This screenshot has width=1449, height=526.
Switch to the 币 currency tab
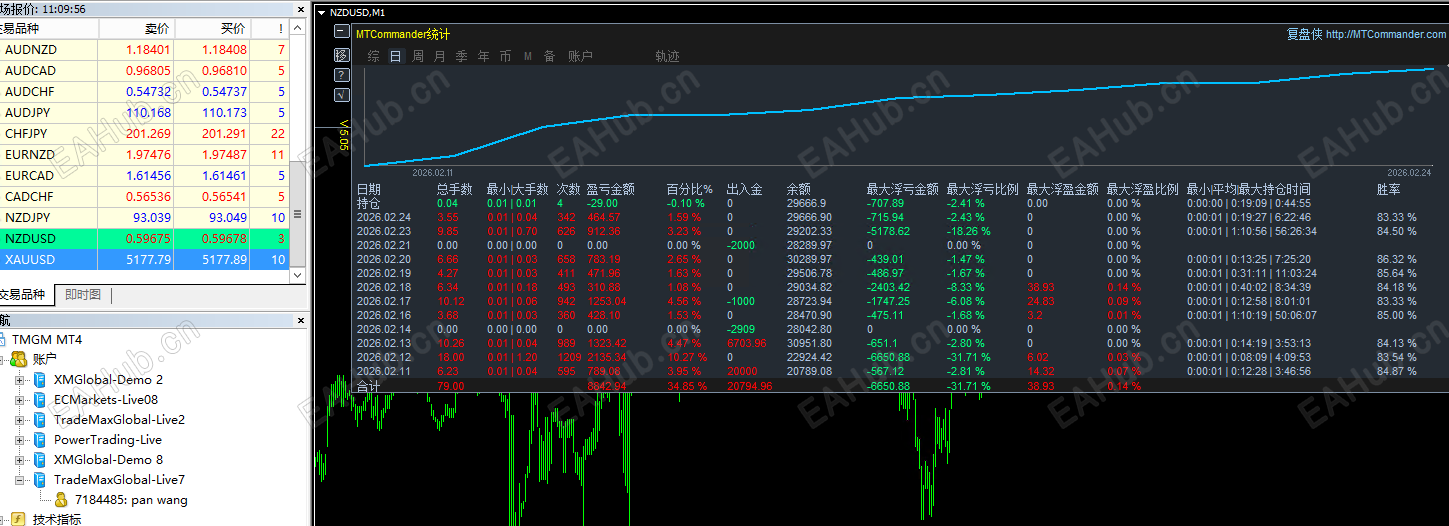pos(506,57)
